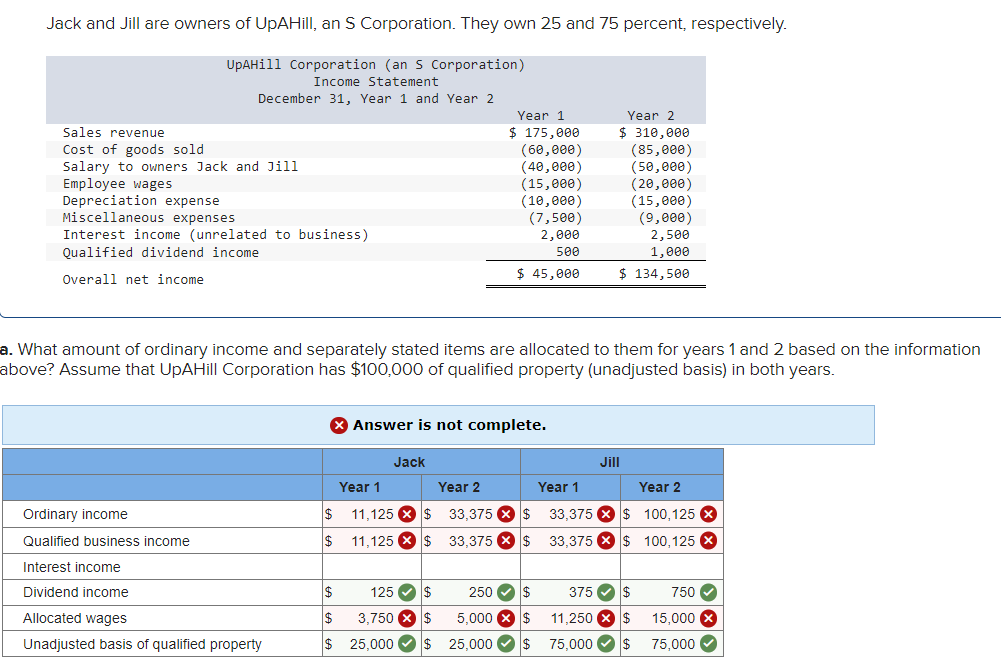Click Year 1 sales revenue $ 175,000
1001x670 pixels.
[x=544, y=133]
